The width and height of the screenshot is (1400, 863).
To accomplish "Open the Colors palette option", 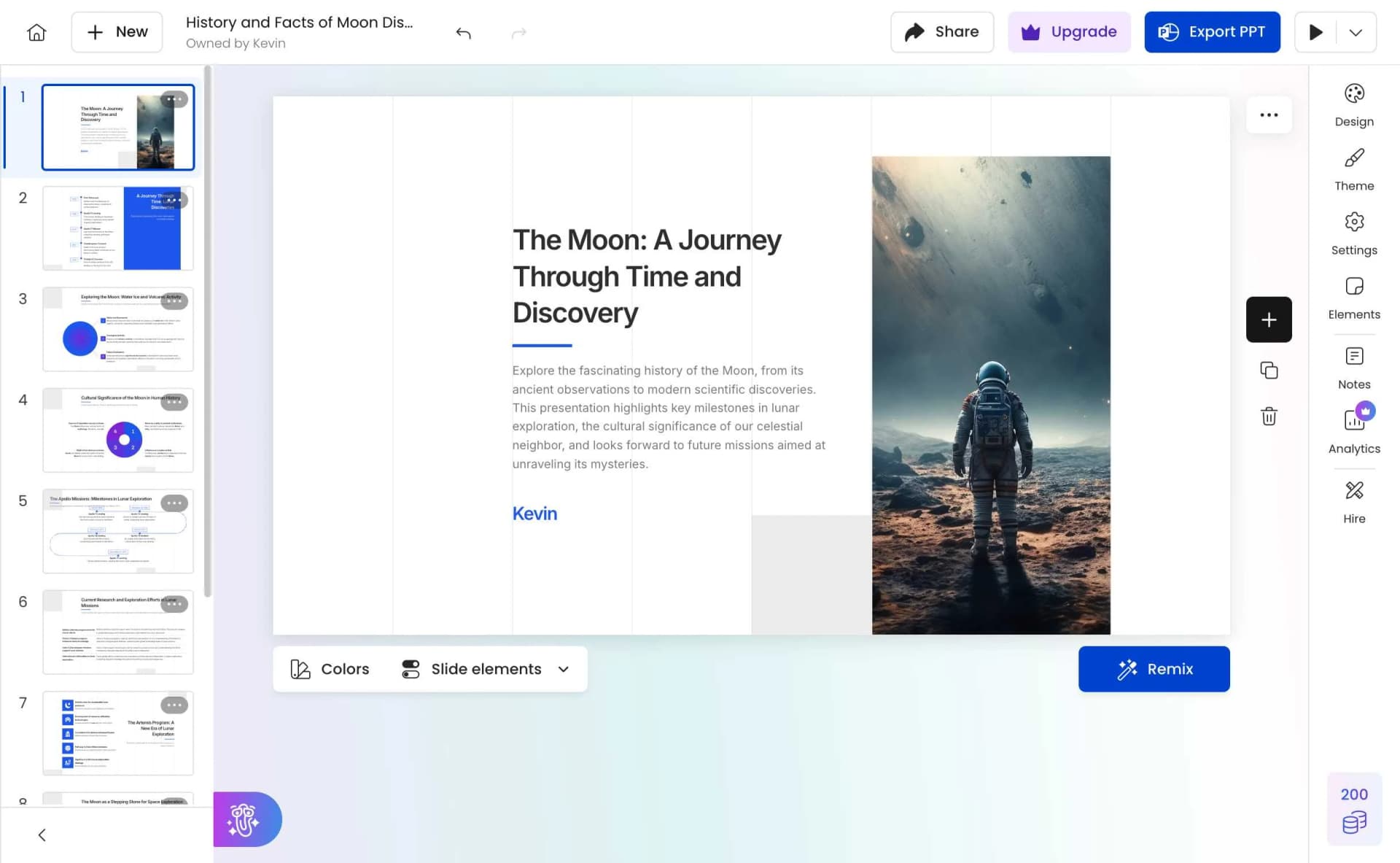I will point(330,669).
